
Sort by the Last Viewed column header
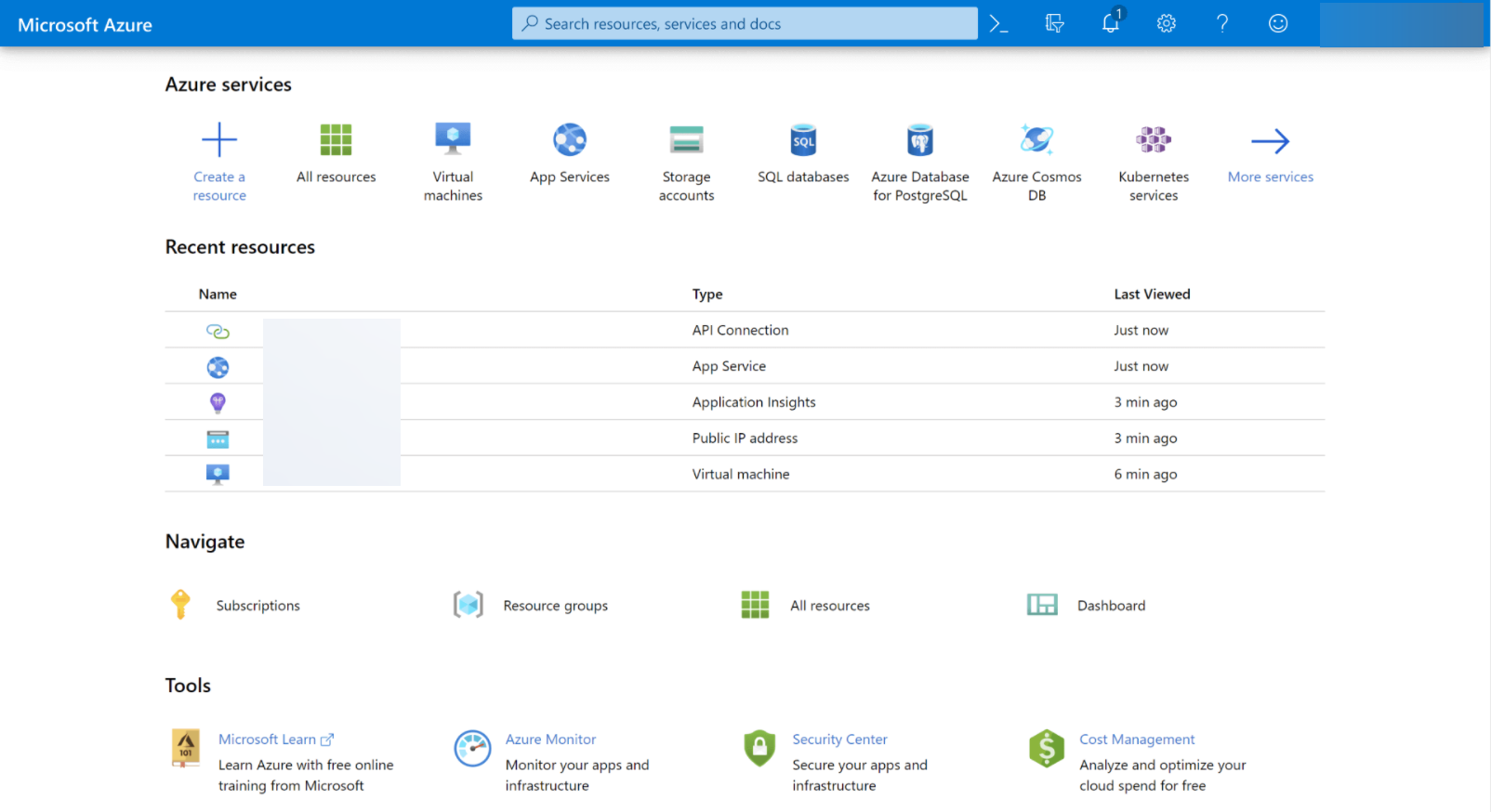[1152, 294]
